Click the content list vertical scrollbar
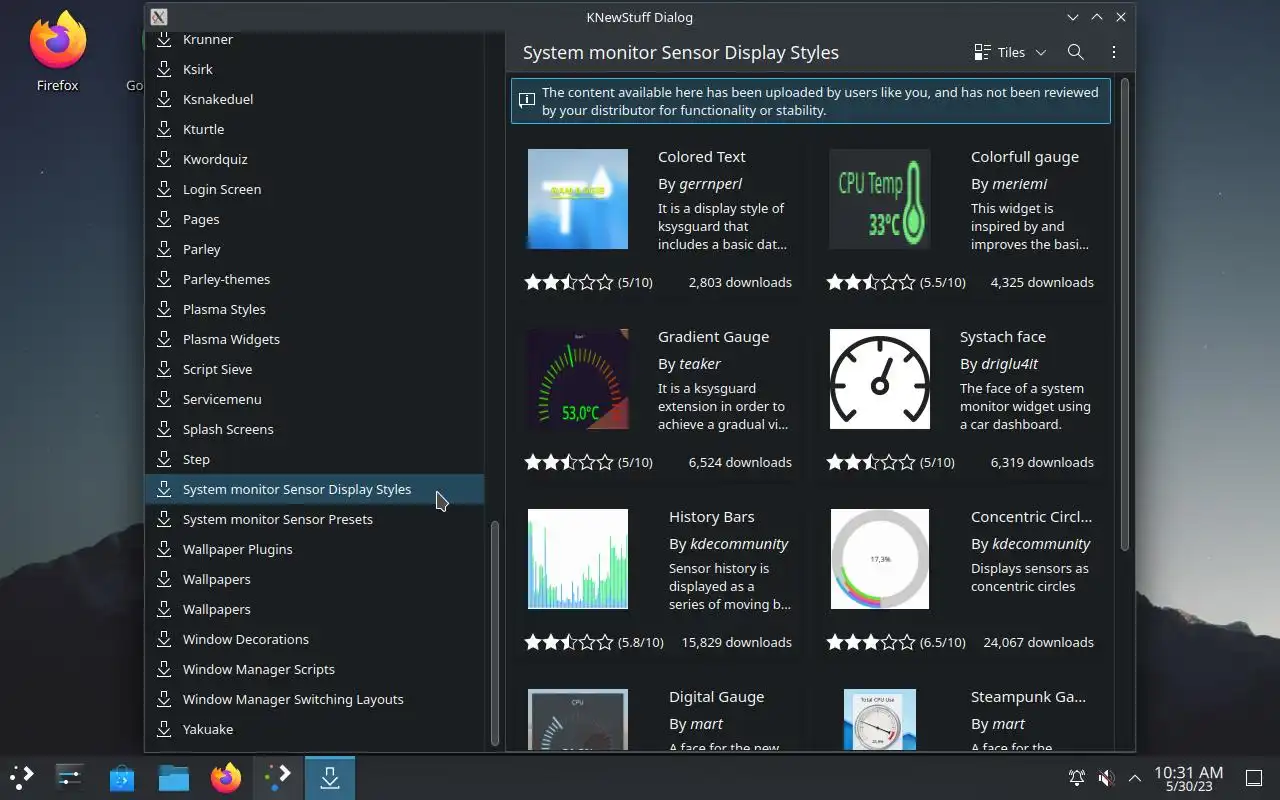Screen dimensions: 1280x800 coord(1124,314)
